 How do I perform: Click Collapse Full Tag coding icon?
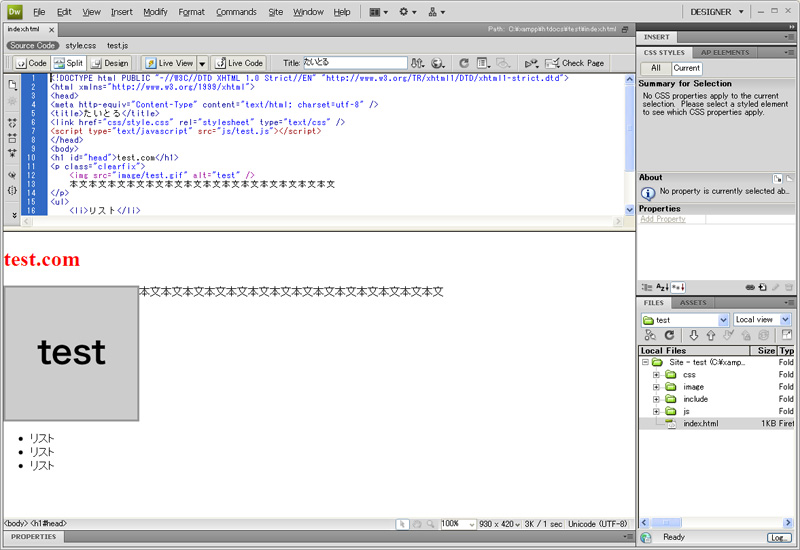tap(12, 123)
